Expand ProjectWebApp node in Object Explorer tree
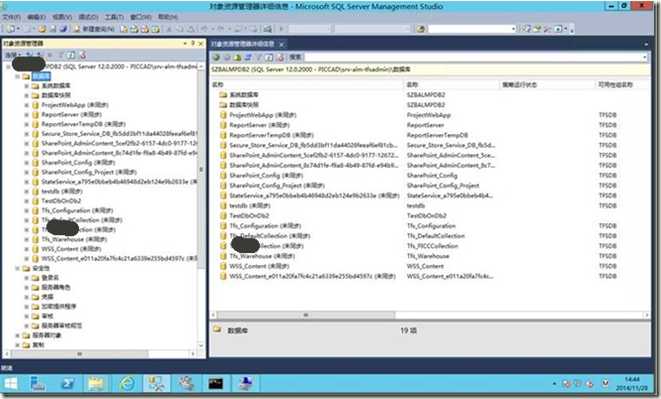 [26, 105]
